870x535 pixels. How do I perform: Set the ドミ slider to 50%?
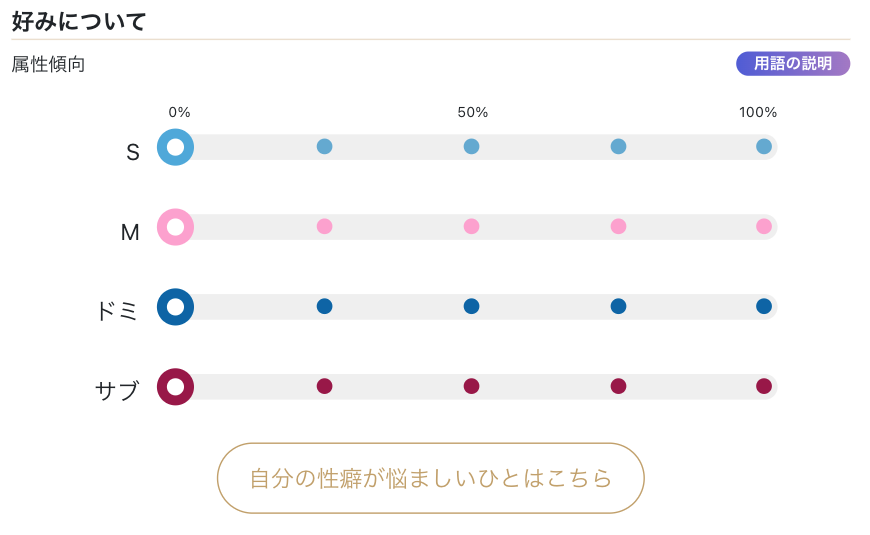point(471,306)
